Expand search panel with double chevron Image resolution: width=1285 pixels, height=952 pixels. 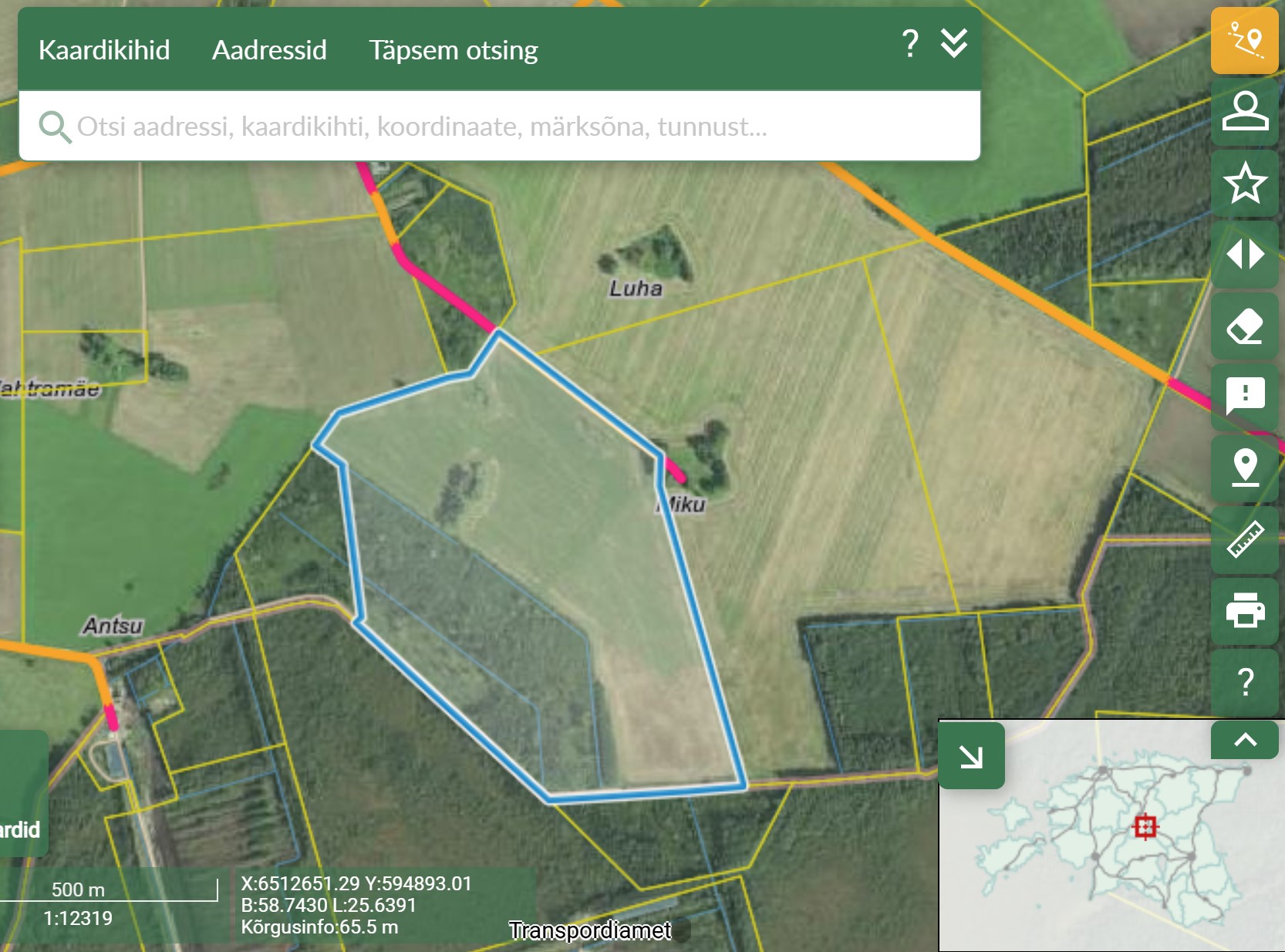tap(954, 43)
